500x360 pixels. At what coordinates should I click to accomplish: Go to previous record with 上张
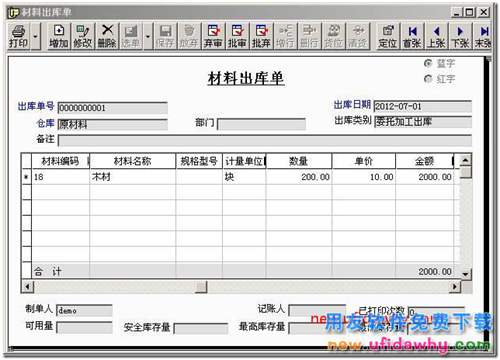[436, 36]
